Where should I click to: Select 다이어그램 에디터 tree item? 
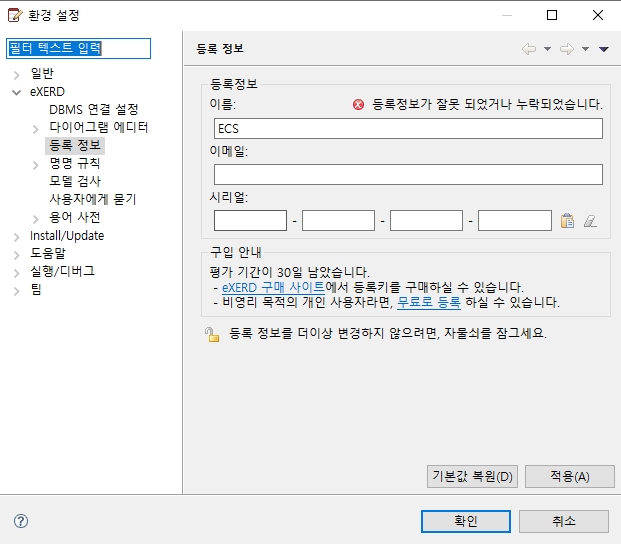click(99, 127)
